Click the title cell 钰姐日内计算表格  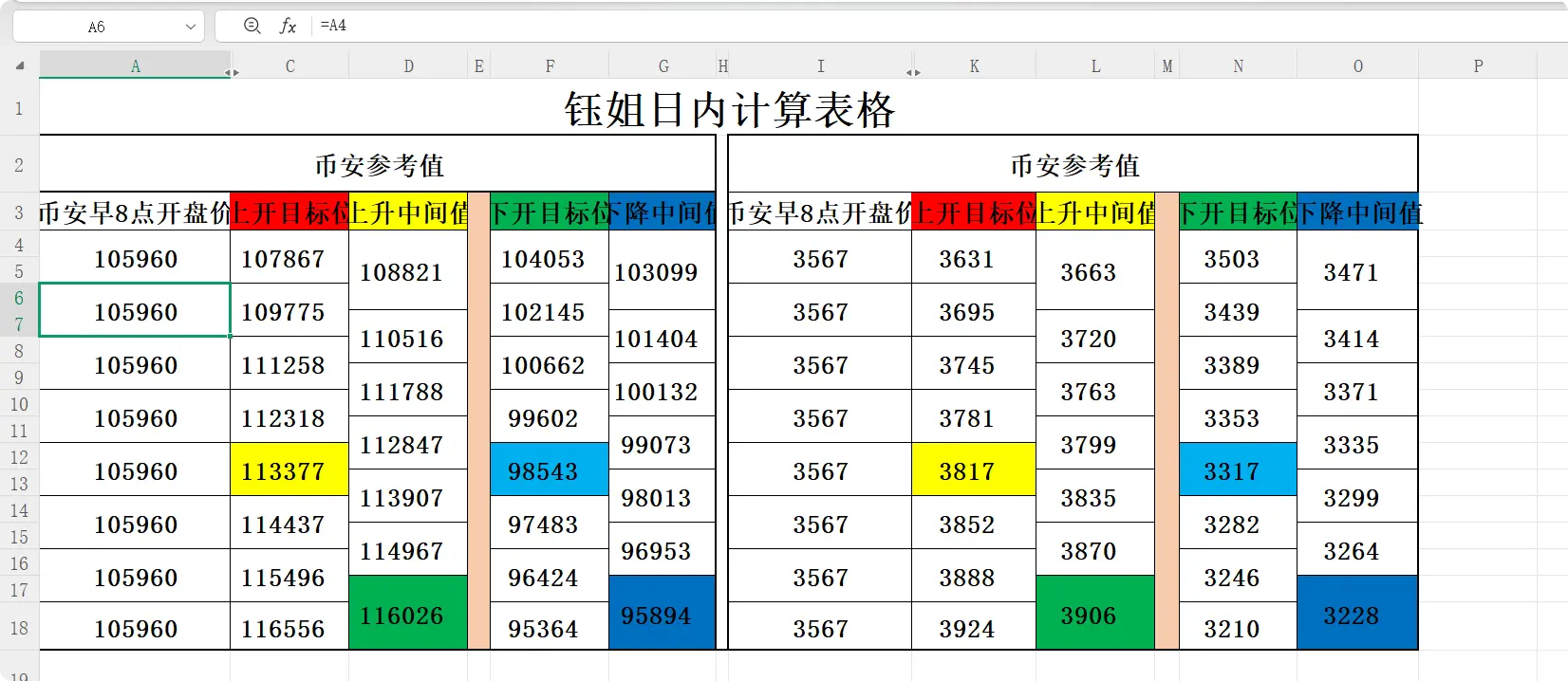tap(729, 108)
